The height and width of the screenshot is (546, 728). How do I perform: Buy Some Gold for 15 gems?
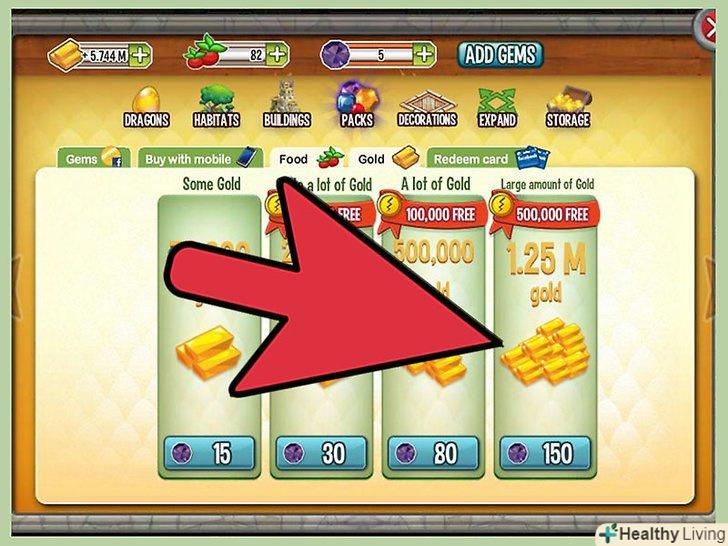[209, 453]
